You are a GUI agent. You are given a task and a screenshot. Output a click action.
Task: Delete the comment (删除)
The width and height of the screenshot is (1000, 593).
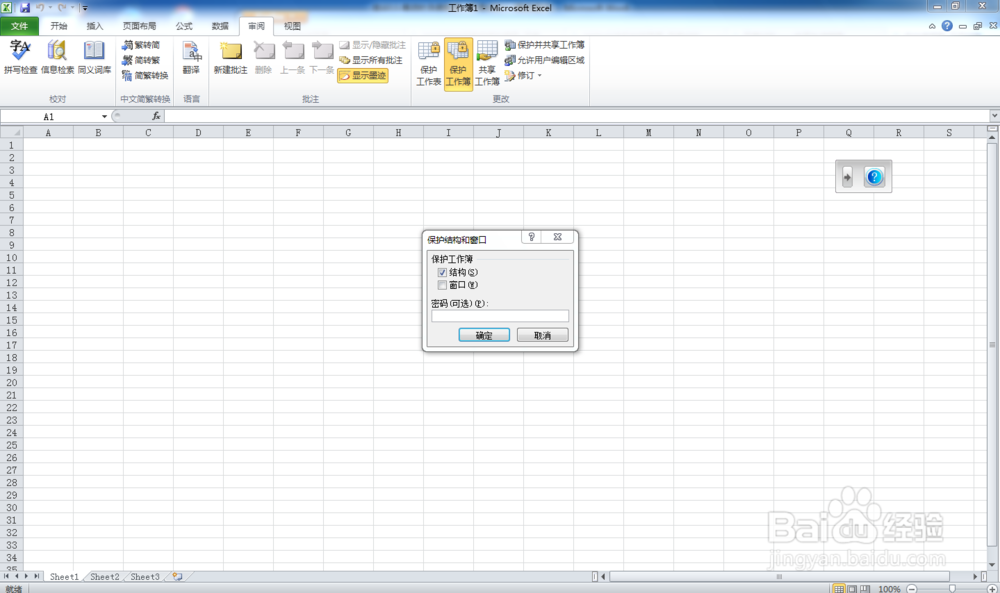click(x=263, y=57)
